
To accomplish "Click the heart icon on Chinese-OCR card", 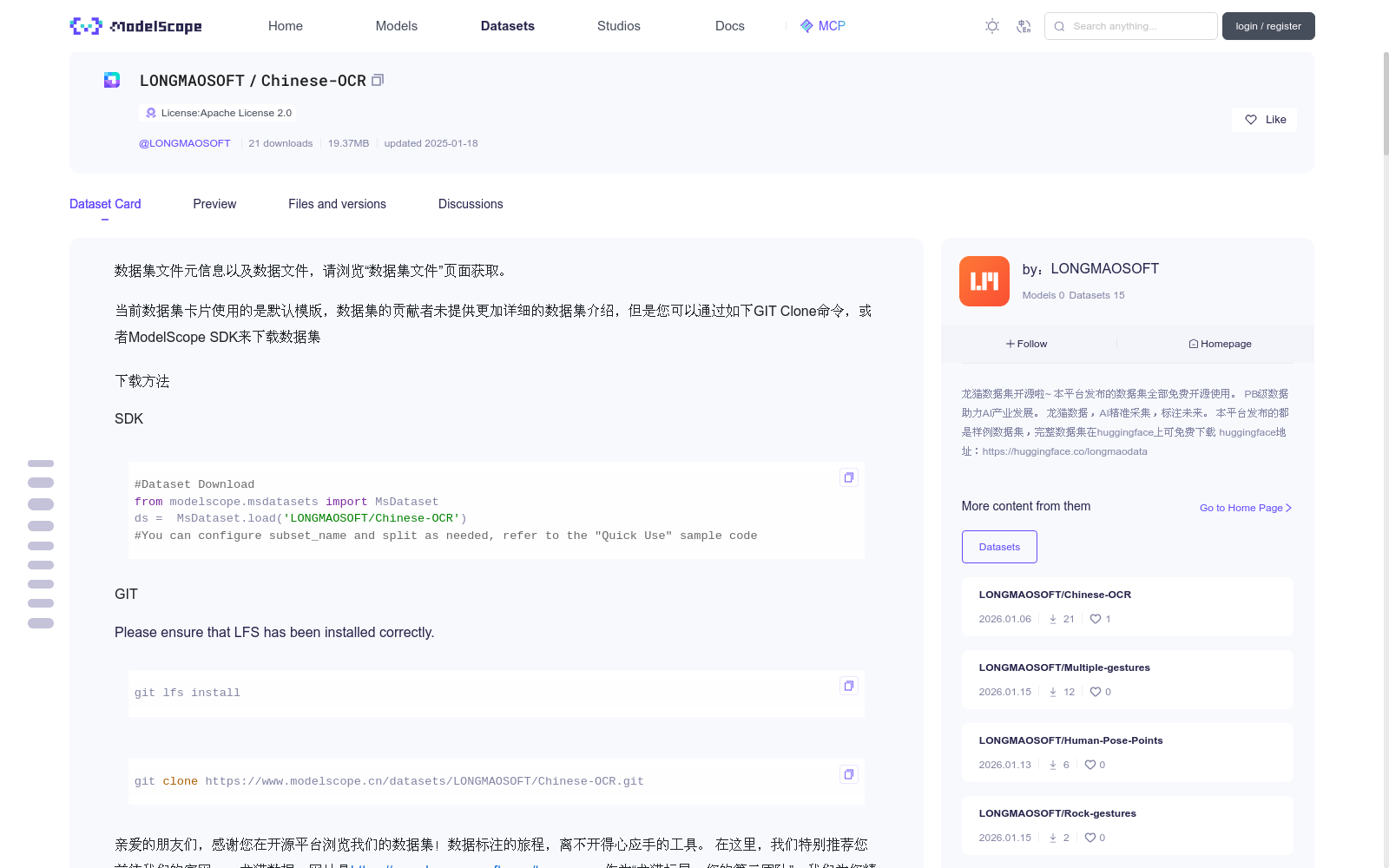I will 1096,619.
